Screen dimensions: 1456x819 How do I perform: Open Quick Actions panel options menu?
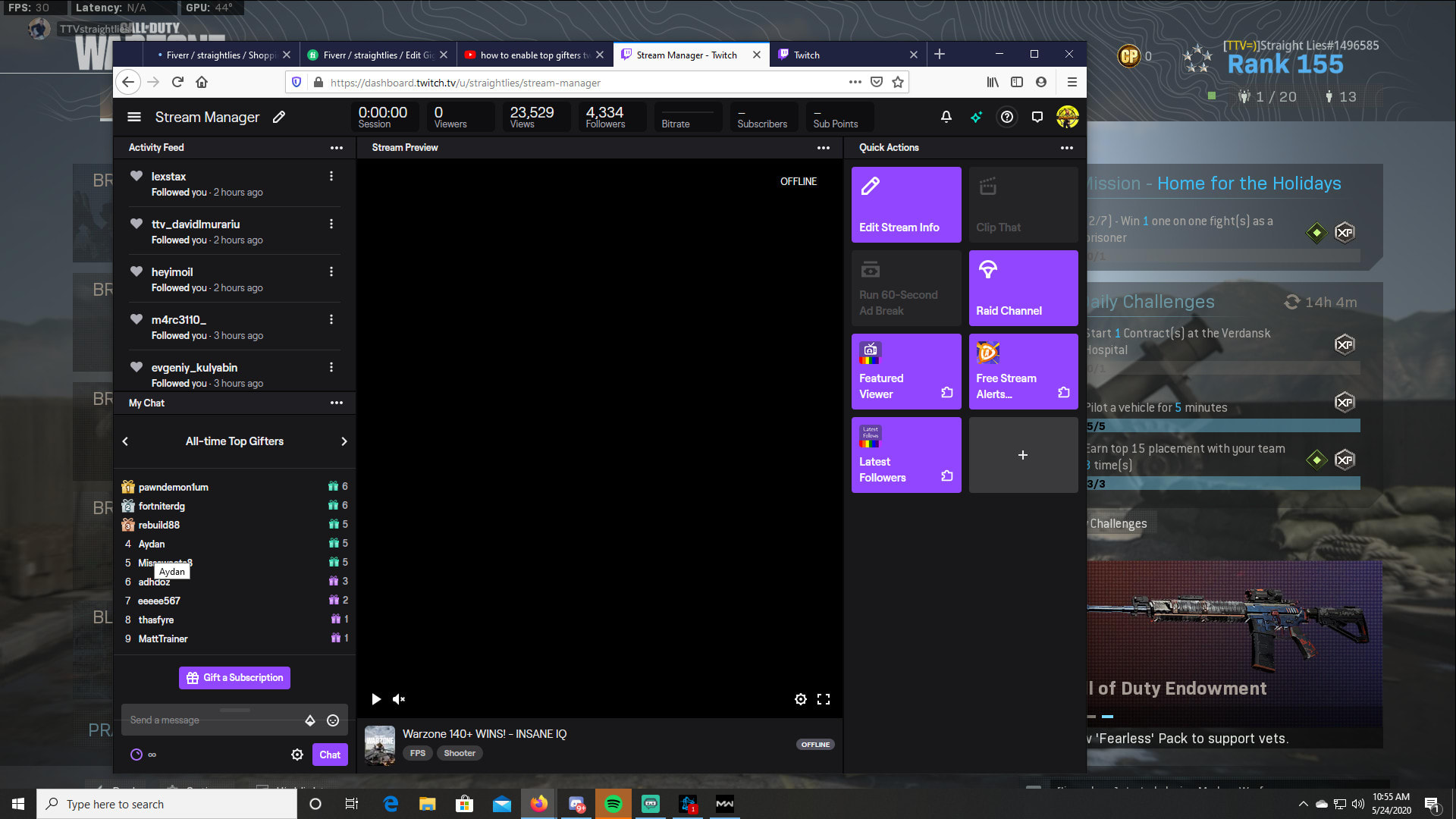point(1067,148)
